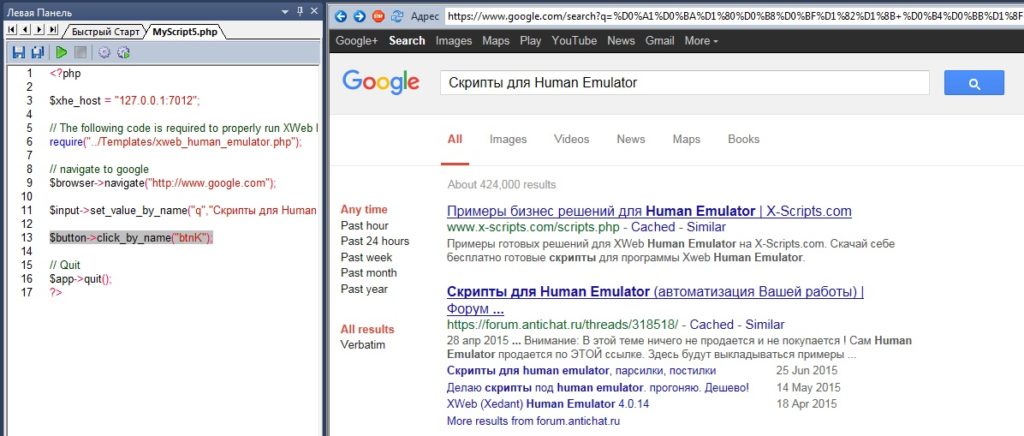The image size is (1024, 436).
Task: Open Левая Панель dropdown arrow
Action: pyautogui.click(x=285, y=12)
